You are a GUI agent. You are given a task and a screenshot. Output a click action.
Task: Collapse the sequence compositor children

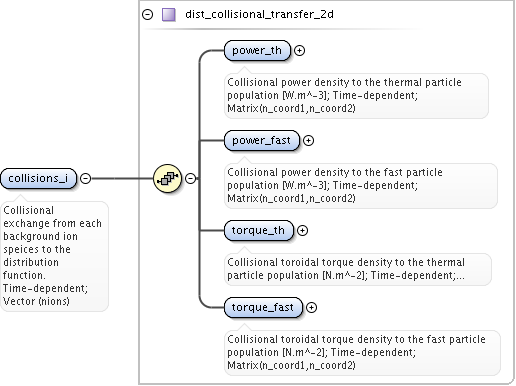pos(190,178)
